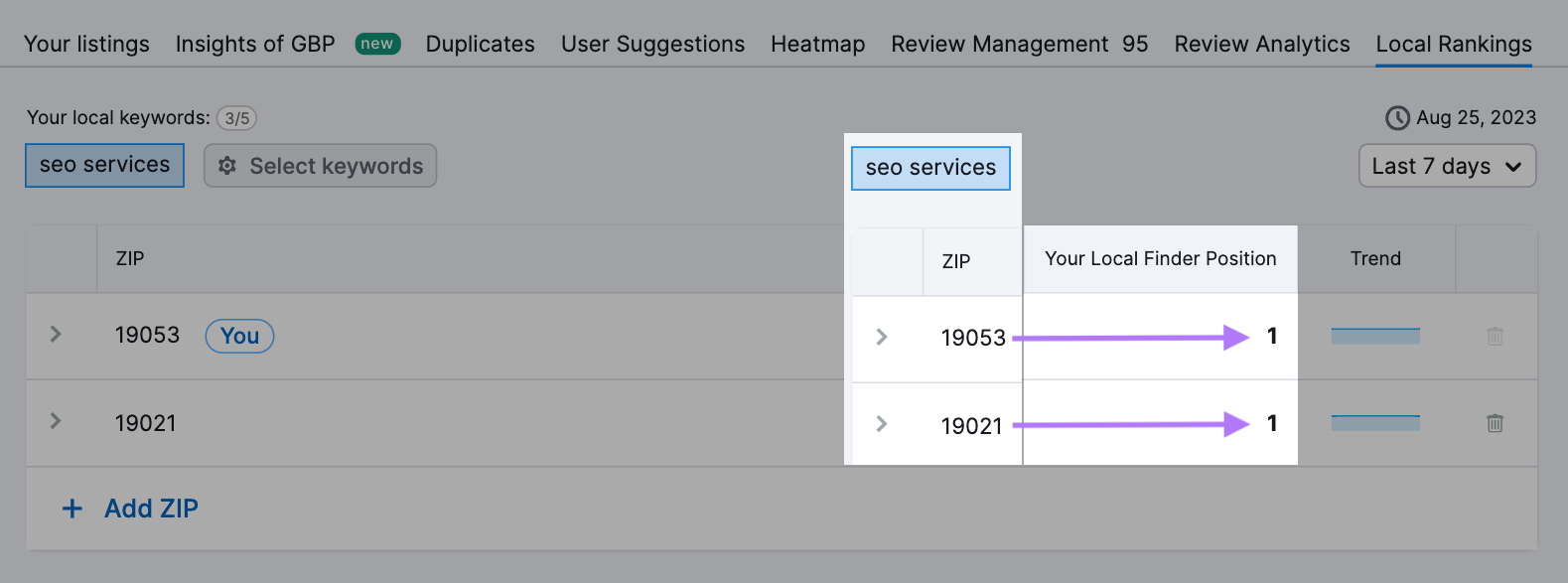Delete the 19021 ZIP with trash icon

1495,423
